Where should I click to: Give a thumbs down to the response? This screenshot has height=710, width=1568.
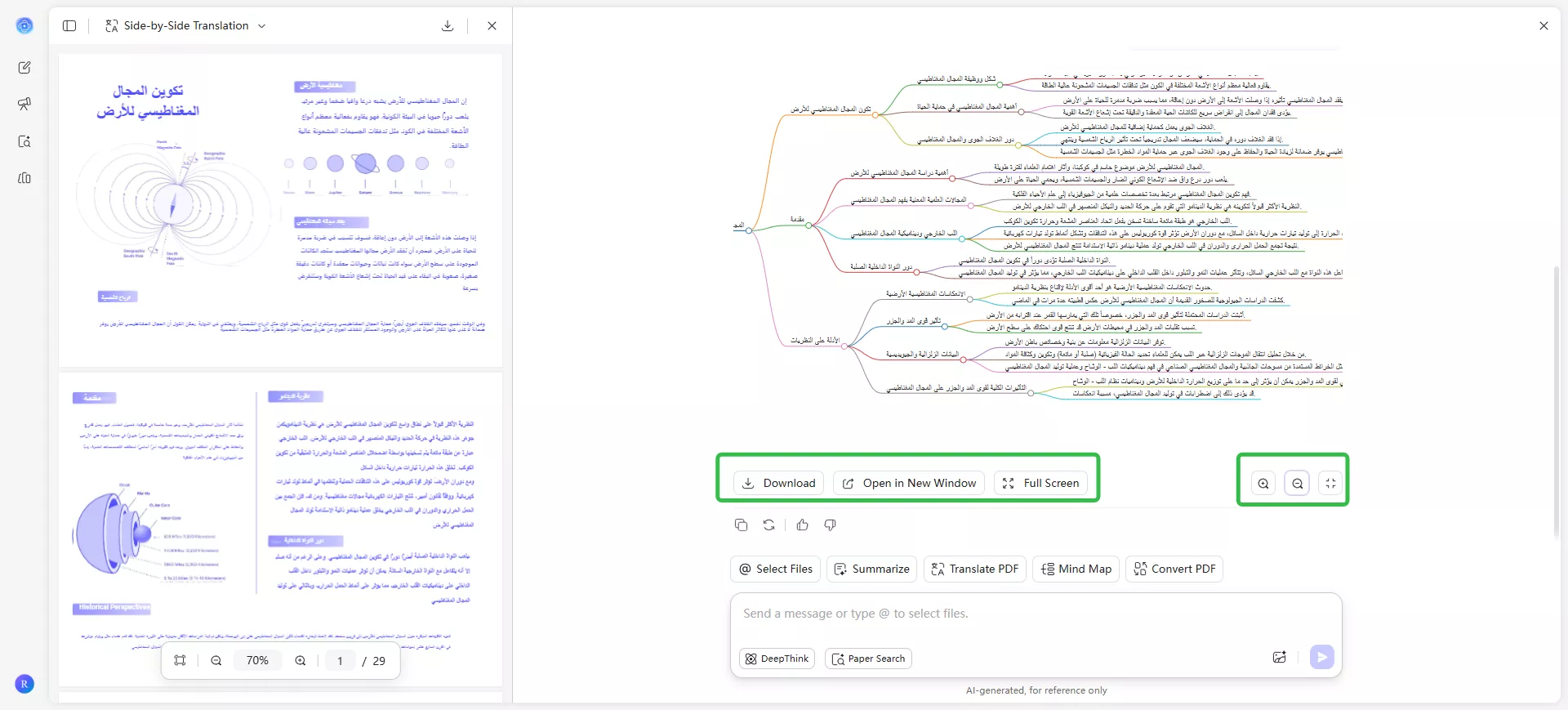(x=831, y=525)
